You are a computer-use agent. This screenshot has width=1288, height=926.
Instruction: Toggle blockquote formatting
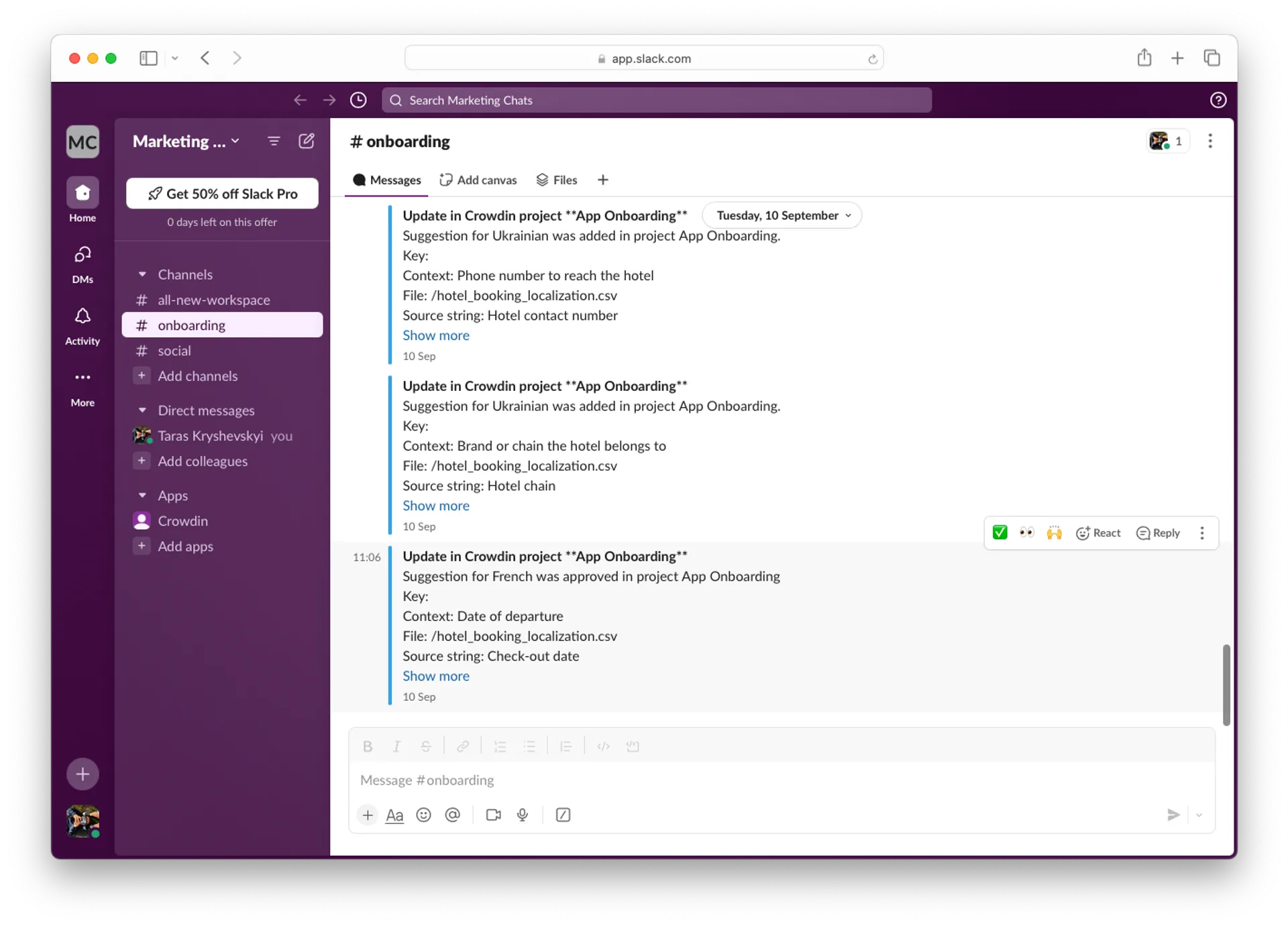click(566, 746)
